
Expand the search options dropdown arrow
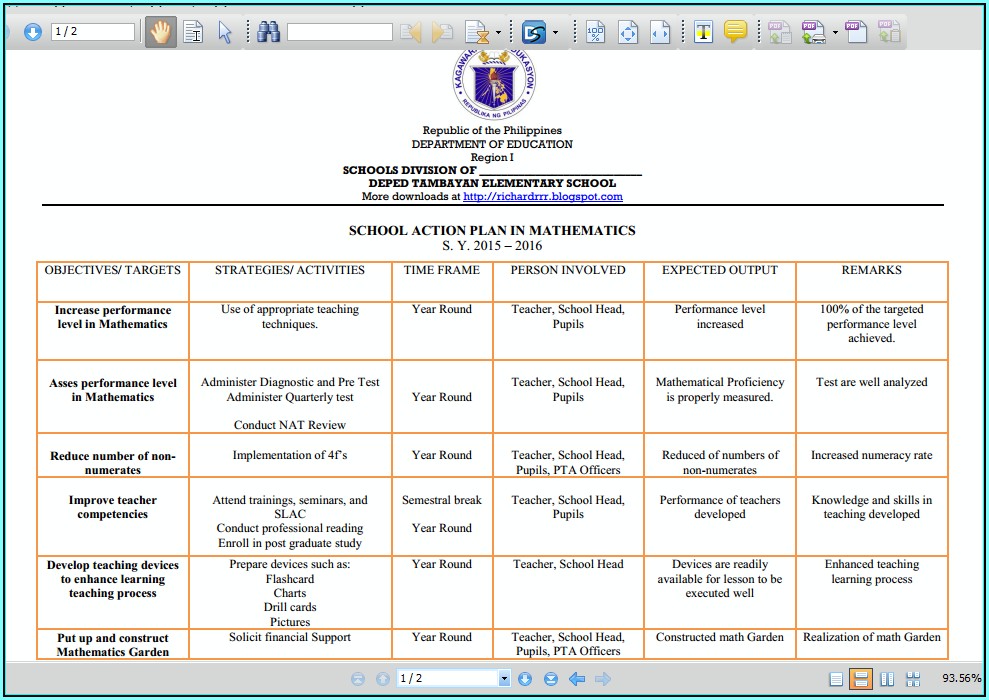point(498,32)
